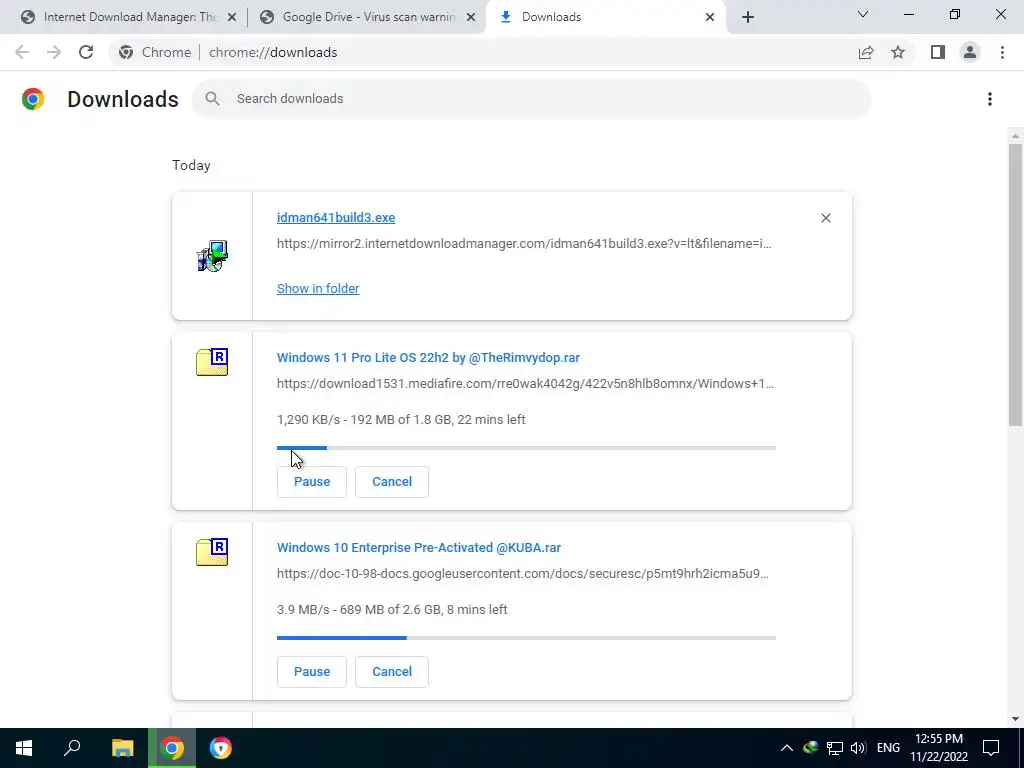Click the idman641build3.exe file icon
This screenshot has width=1024, height=768.
pyautogui.click(x=212, y=255)
